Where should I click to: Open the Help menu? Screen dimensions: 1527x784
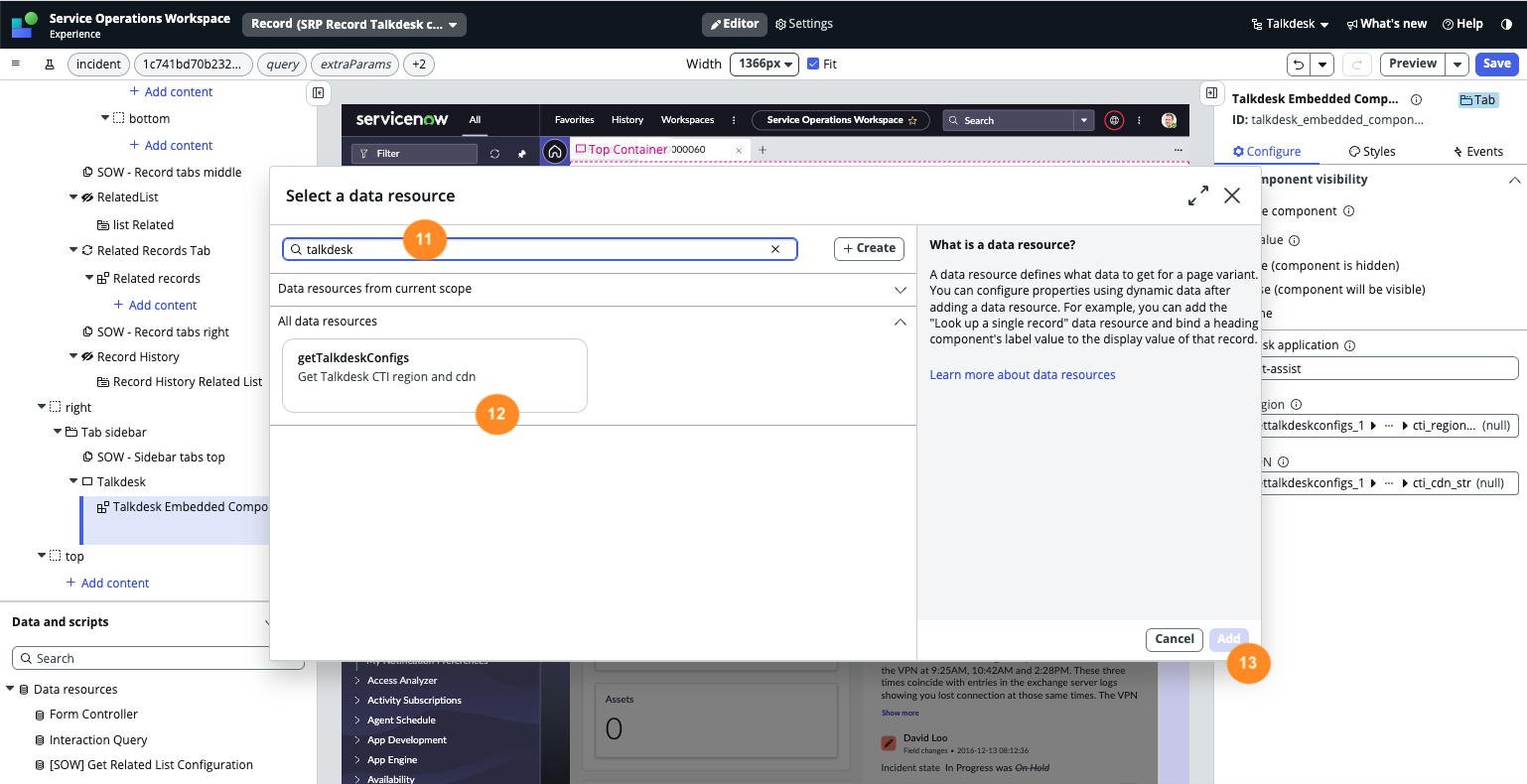coord(1462,24)
